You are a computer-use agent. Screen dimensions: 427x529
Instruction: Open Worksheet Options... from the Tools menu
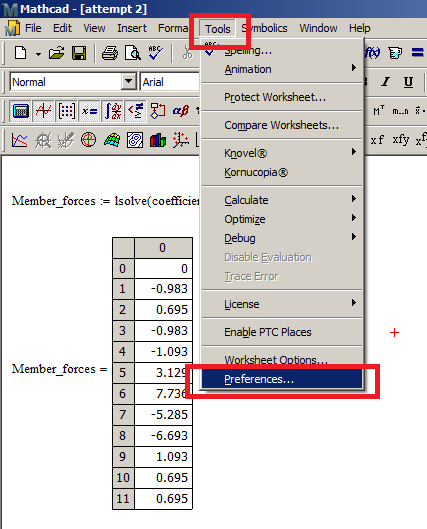coord(282,360)
